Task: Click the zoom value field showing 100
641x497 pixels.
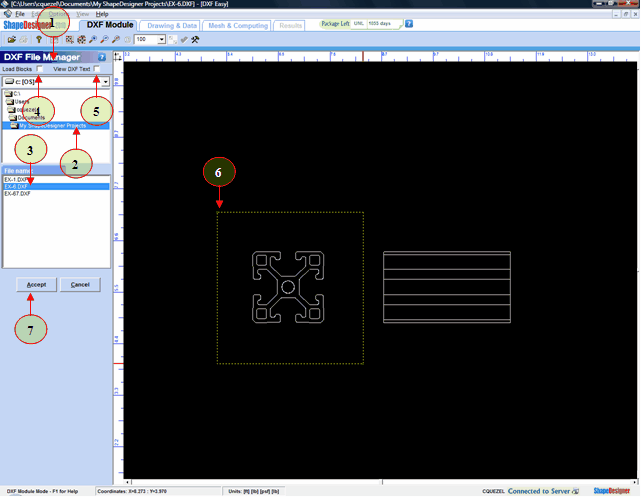Action: 146,40
